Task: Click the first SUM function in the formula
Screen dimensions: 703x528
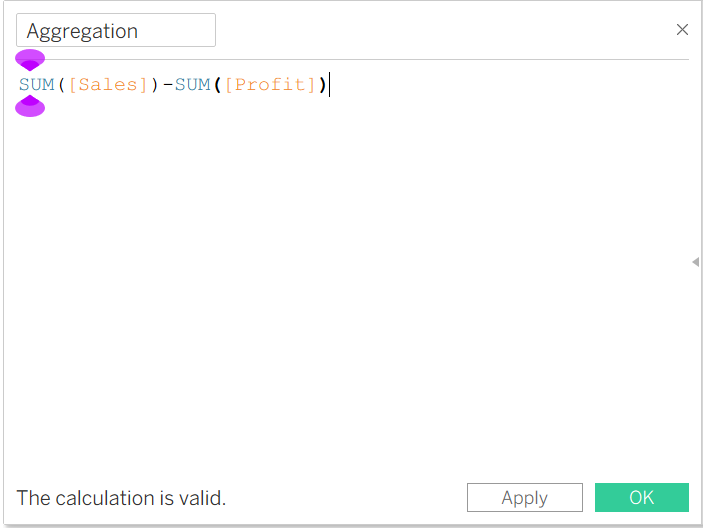Action: [36, 84]
